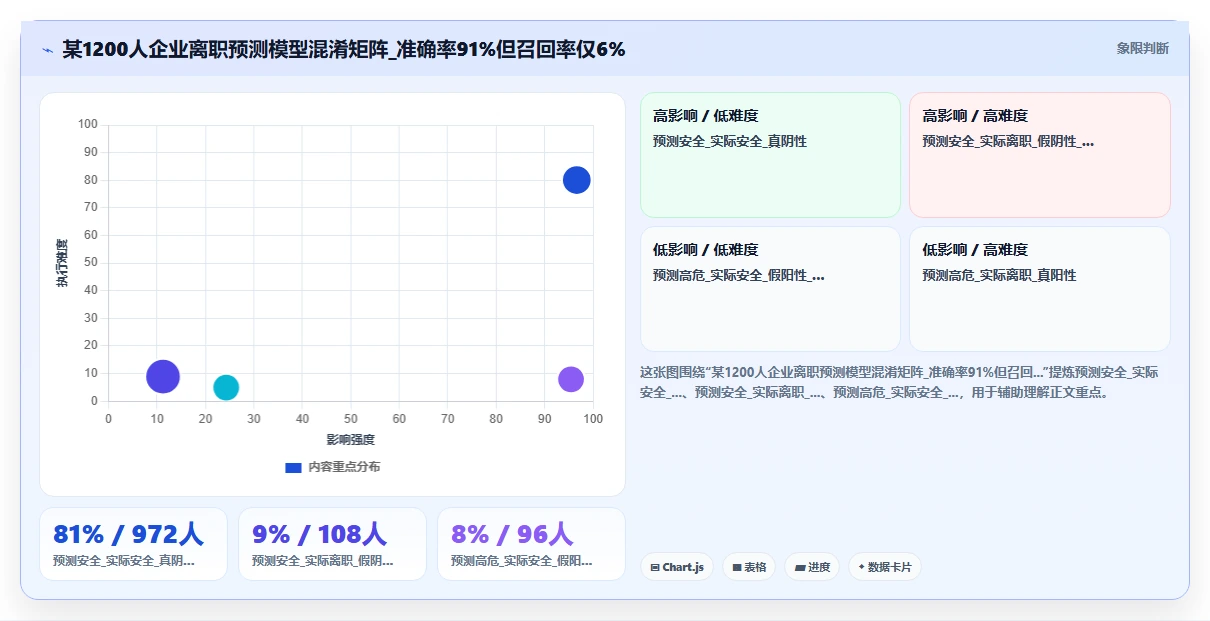
Task: Click the cyan bubble on the chart
Action: (226, 387)
